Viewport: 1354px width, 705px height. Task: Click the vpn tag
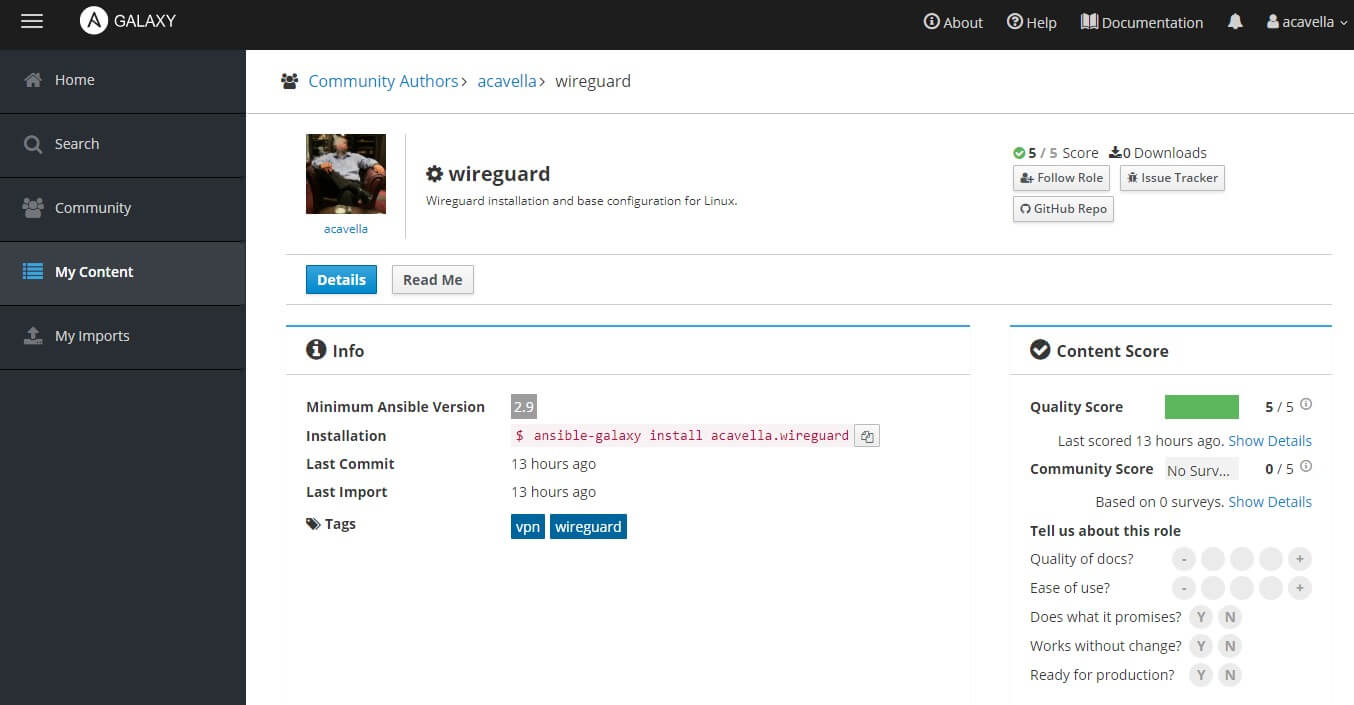click(528, 527)
